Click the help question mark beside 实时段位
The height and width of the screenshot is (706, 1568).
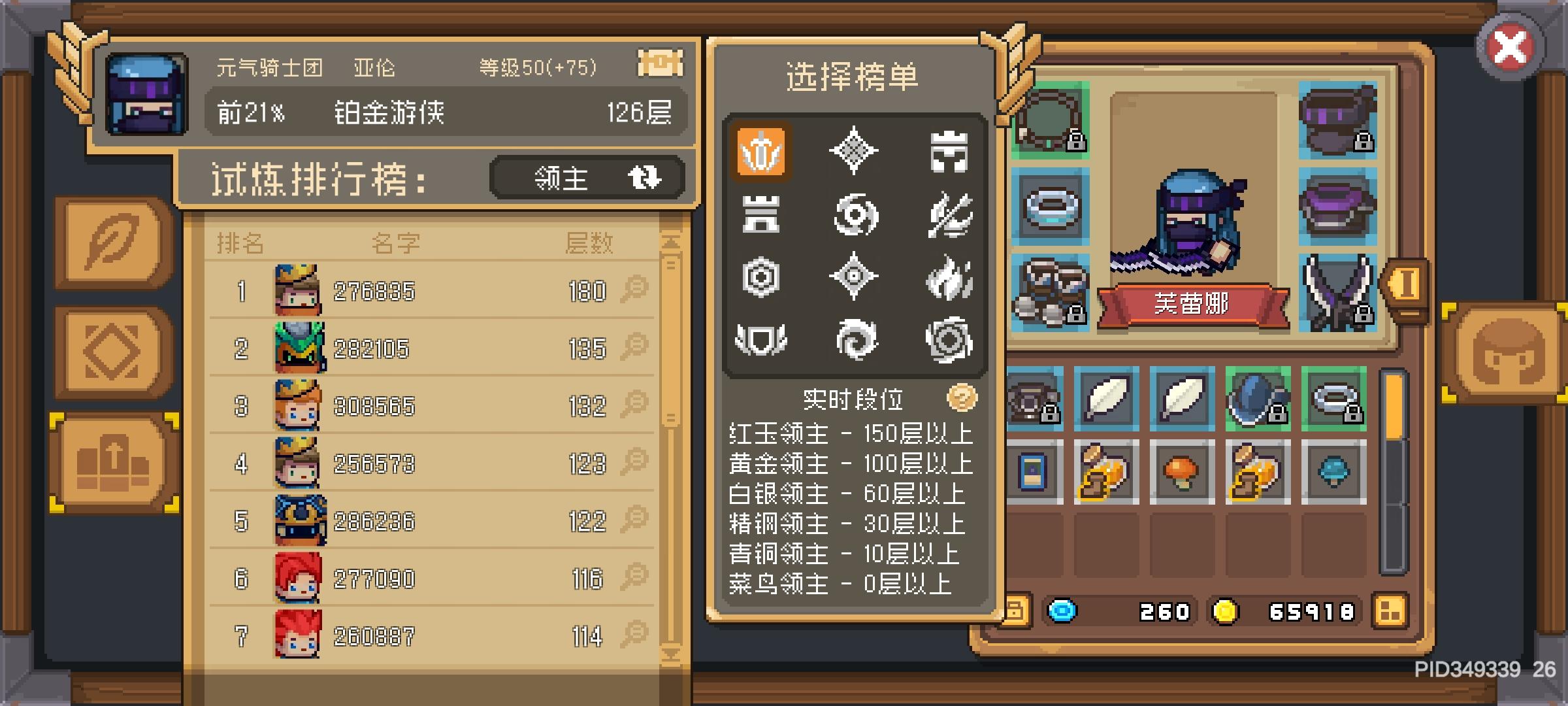click(x=962, y=397)
